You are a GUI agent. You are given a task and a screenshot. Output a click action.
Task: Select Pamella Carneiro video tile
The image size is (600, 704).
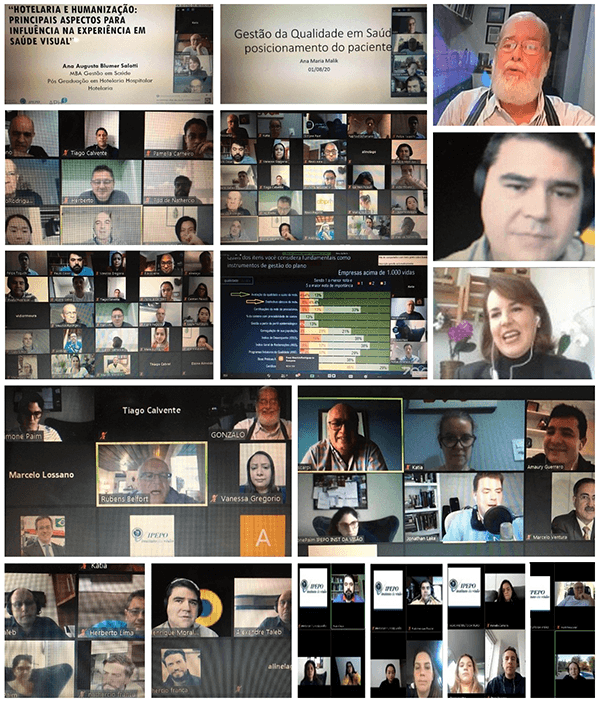click(x=178, y=134)
